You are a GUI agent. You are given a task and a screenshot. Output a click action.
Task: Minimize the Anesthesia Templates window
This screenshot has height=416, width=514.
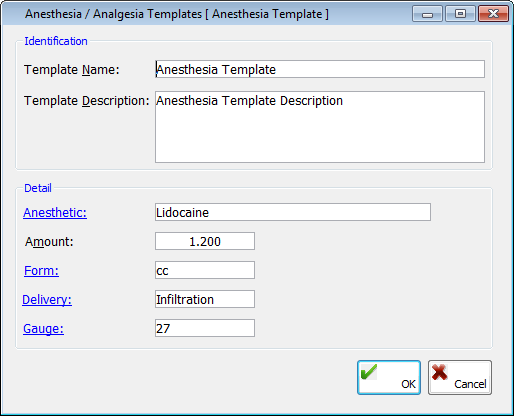pos(427,14)
